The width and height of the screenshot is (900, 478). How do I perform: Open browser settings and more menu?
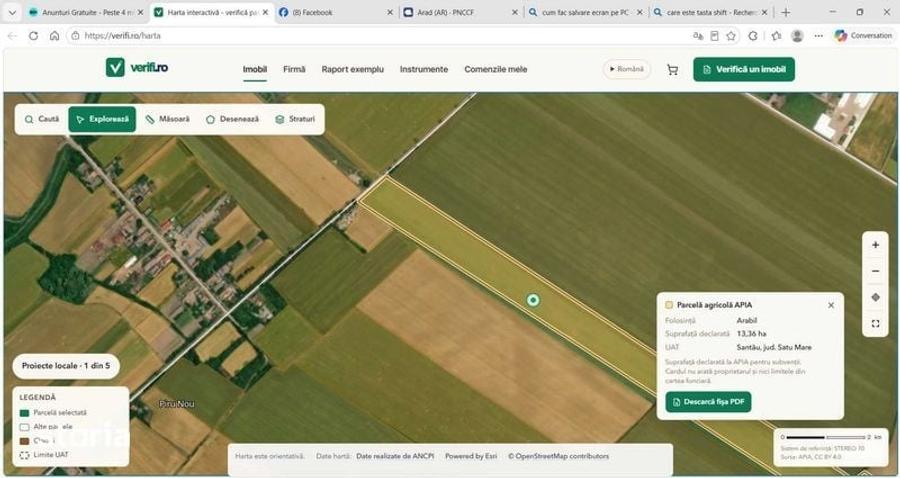pos(819,36)
